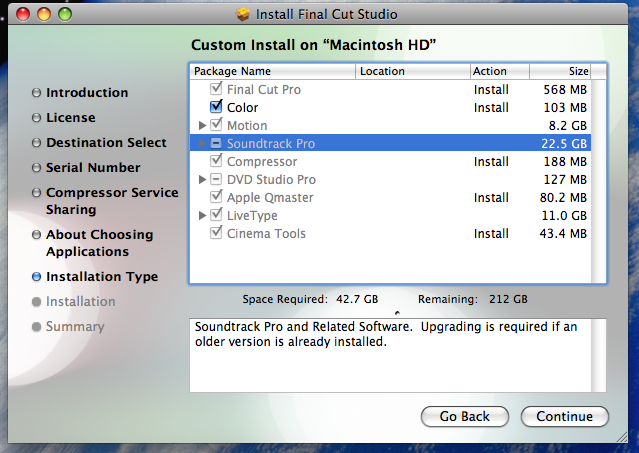Click the Space Required 42.7 GB label
Viewport: 639px width, 453px height.
[310, 299]
